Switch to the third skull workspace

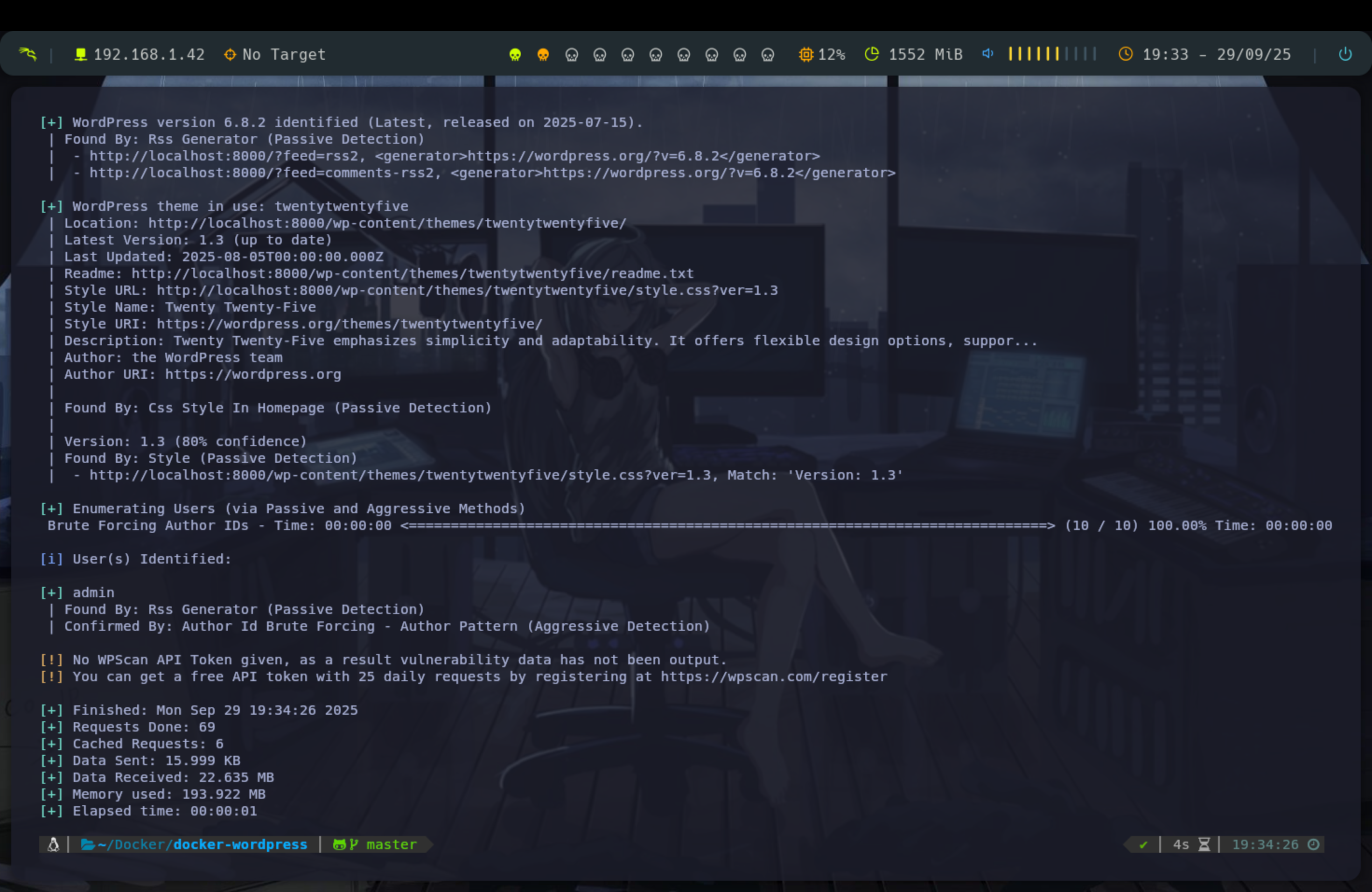click(571, 55)
